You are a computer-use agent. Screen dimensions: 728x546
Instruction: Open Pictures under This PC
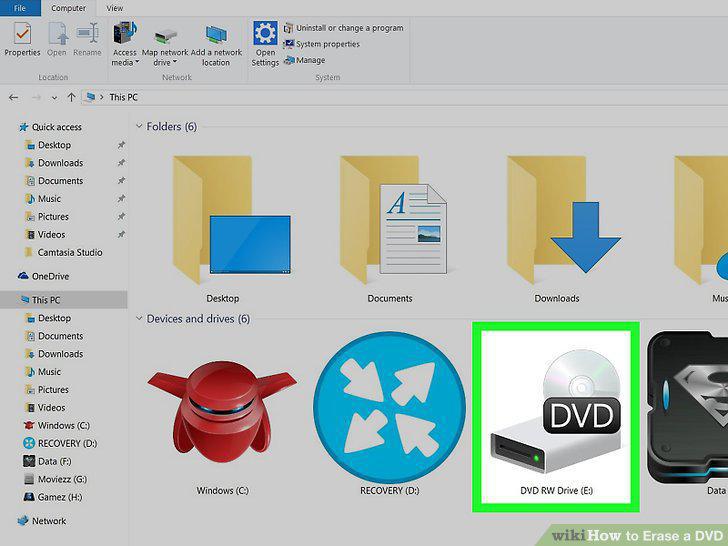(46, 390)
